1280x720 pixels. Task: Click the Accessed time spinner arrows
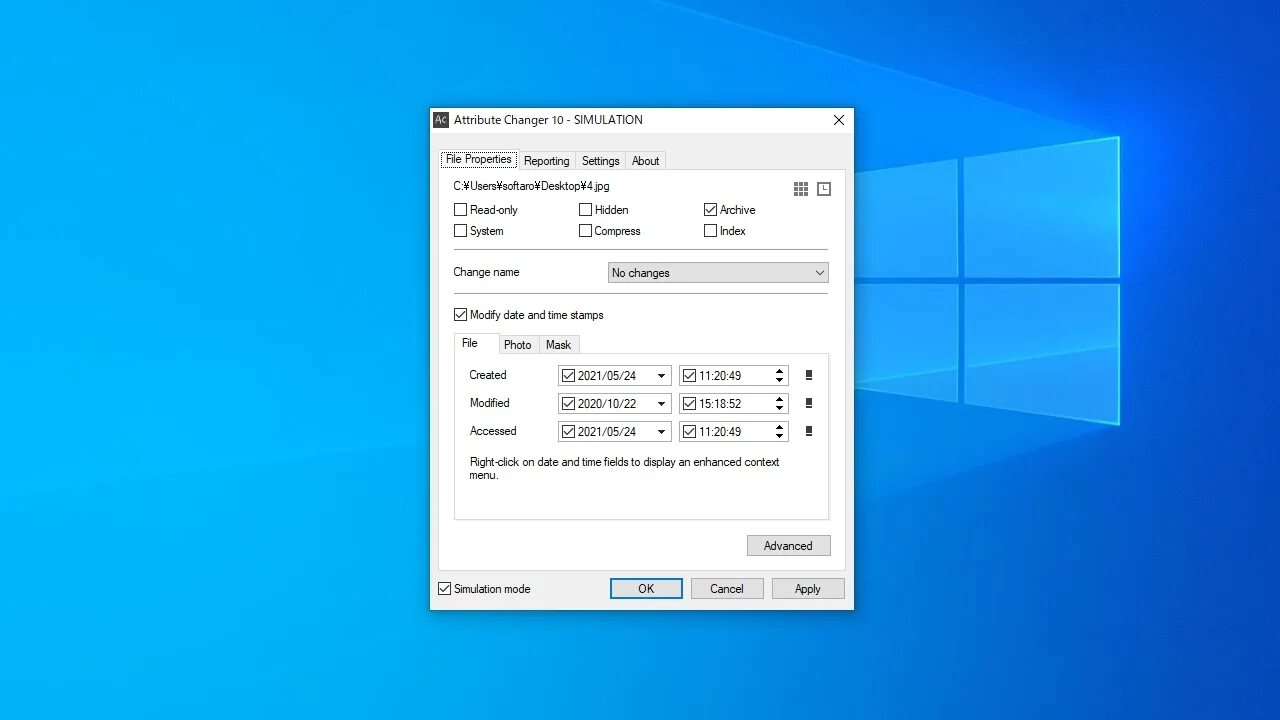click(779, 432)
